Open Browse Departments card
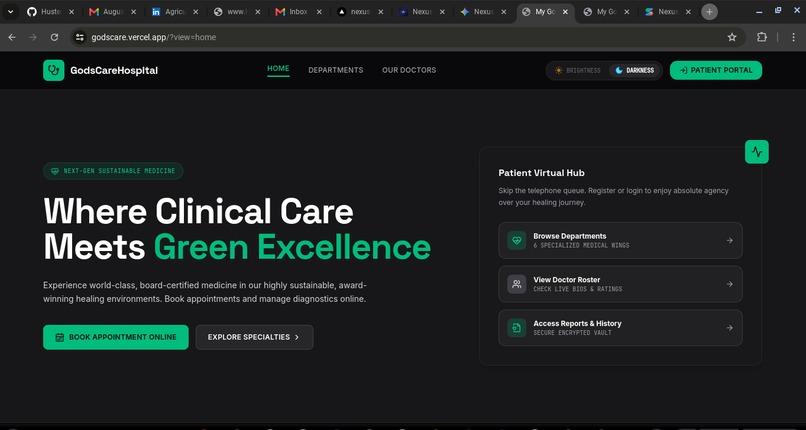 [620, 240]
